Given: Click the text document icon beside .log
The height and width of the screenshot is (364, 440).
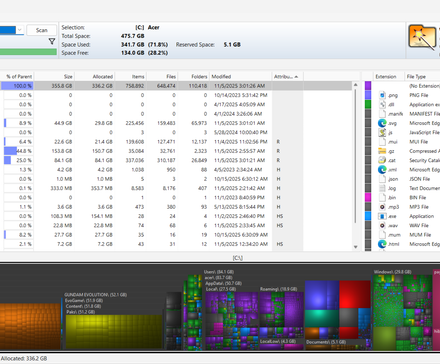Looking at the screenshot, I should coord(382,188).
